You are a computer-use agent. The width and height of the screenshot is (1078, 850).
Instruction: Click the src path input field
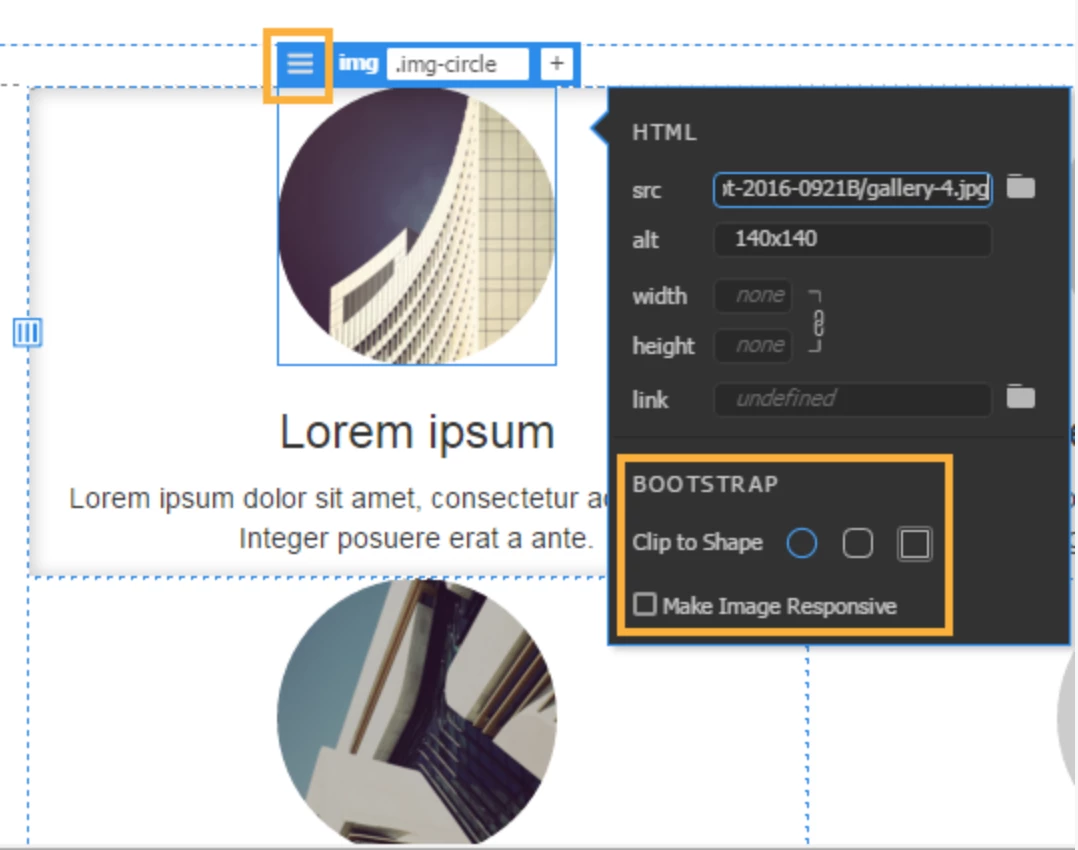point(852,189)
